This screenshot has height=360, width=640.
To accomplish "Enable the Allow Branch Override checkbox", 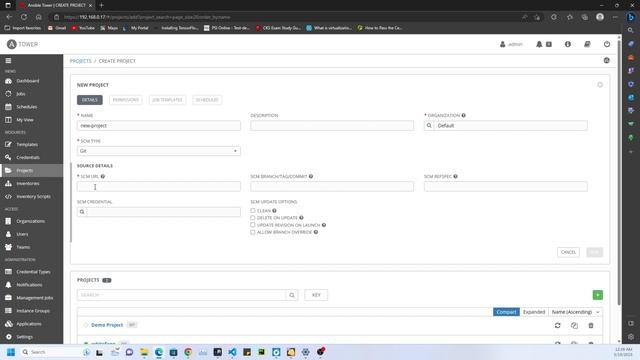I will 253,232.
